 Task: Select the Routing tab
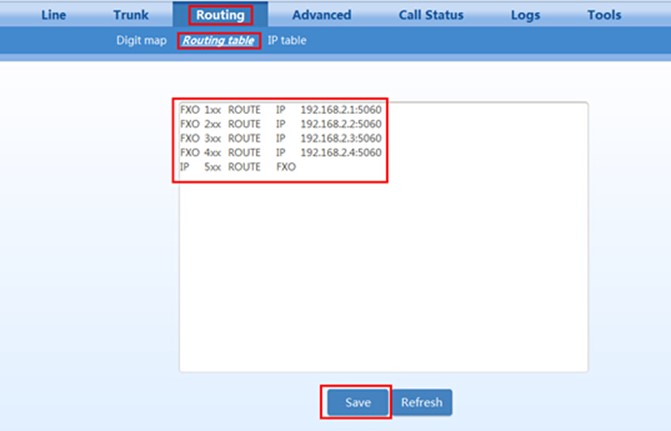[220, 15]
